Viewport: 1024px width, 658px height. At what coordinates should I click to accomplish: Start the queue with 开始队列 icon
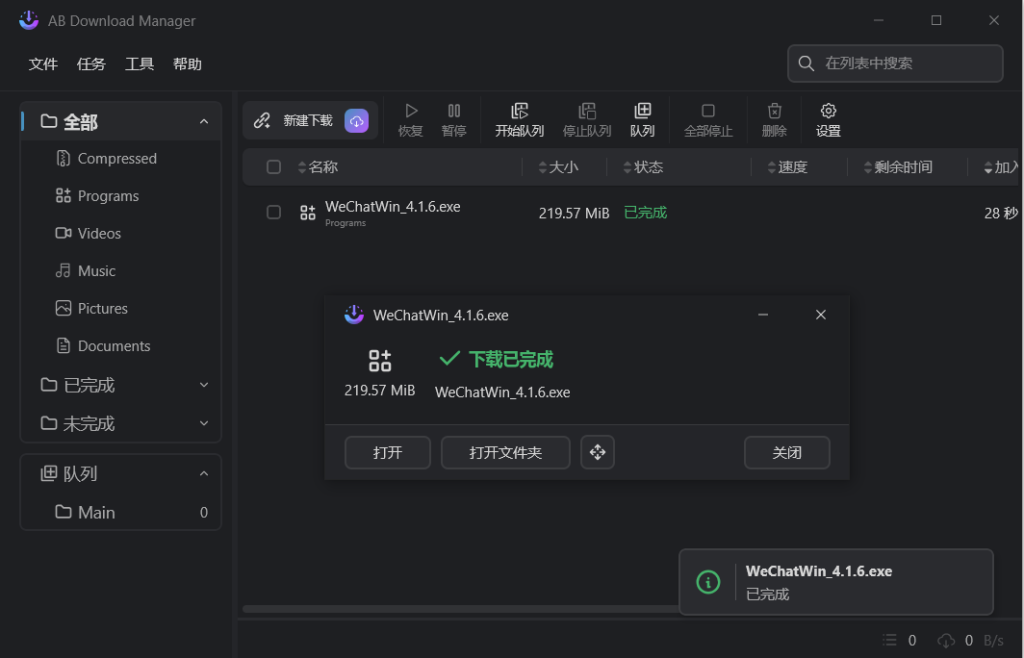pos(519,112)
